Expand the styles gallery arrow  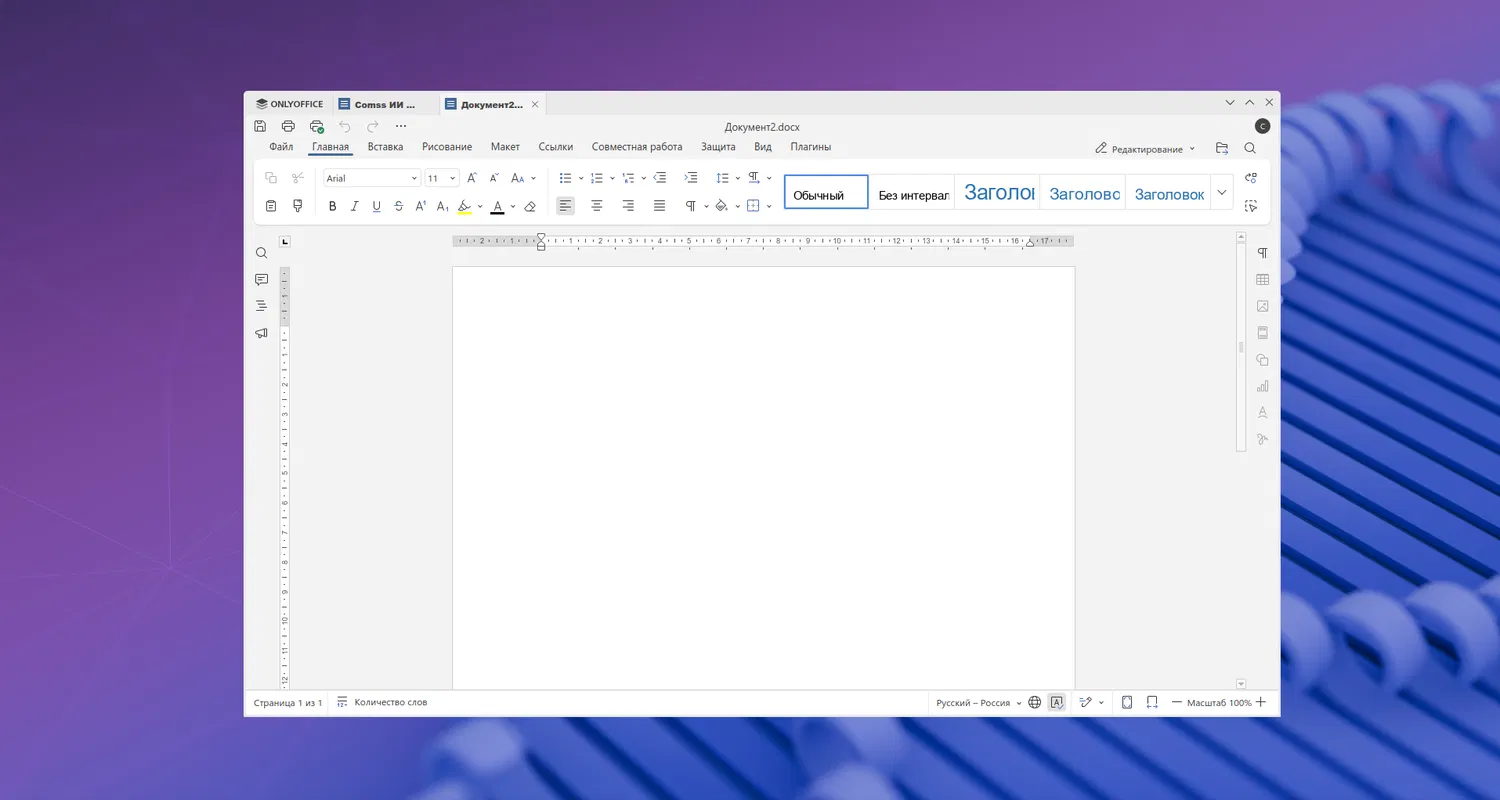pyautogui.click(x=1222, y=192)
